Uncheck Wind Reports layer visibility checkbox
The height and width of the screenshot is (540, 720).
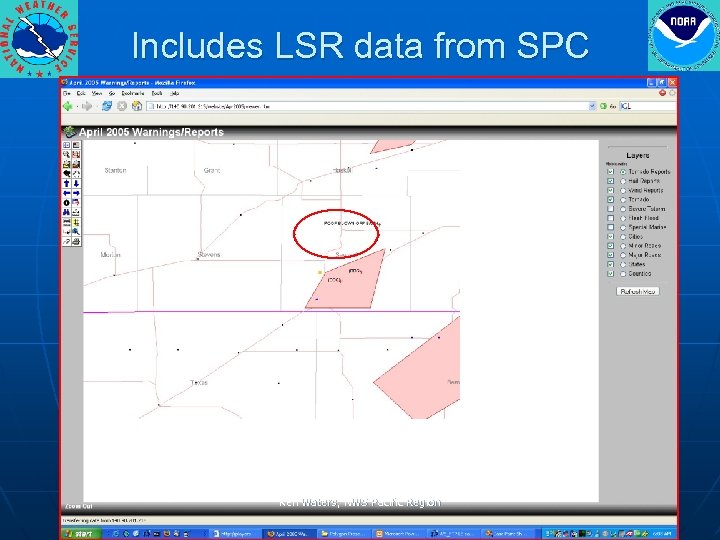[x=611, y=190]
